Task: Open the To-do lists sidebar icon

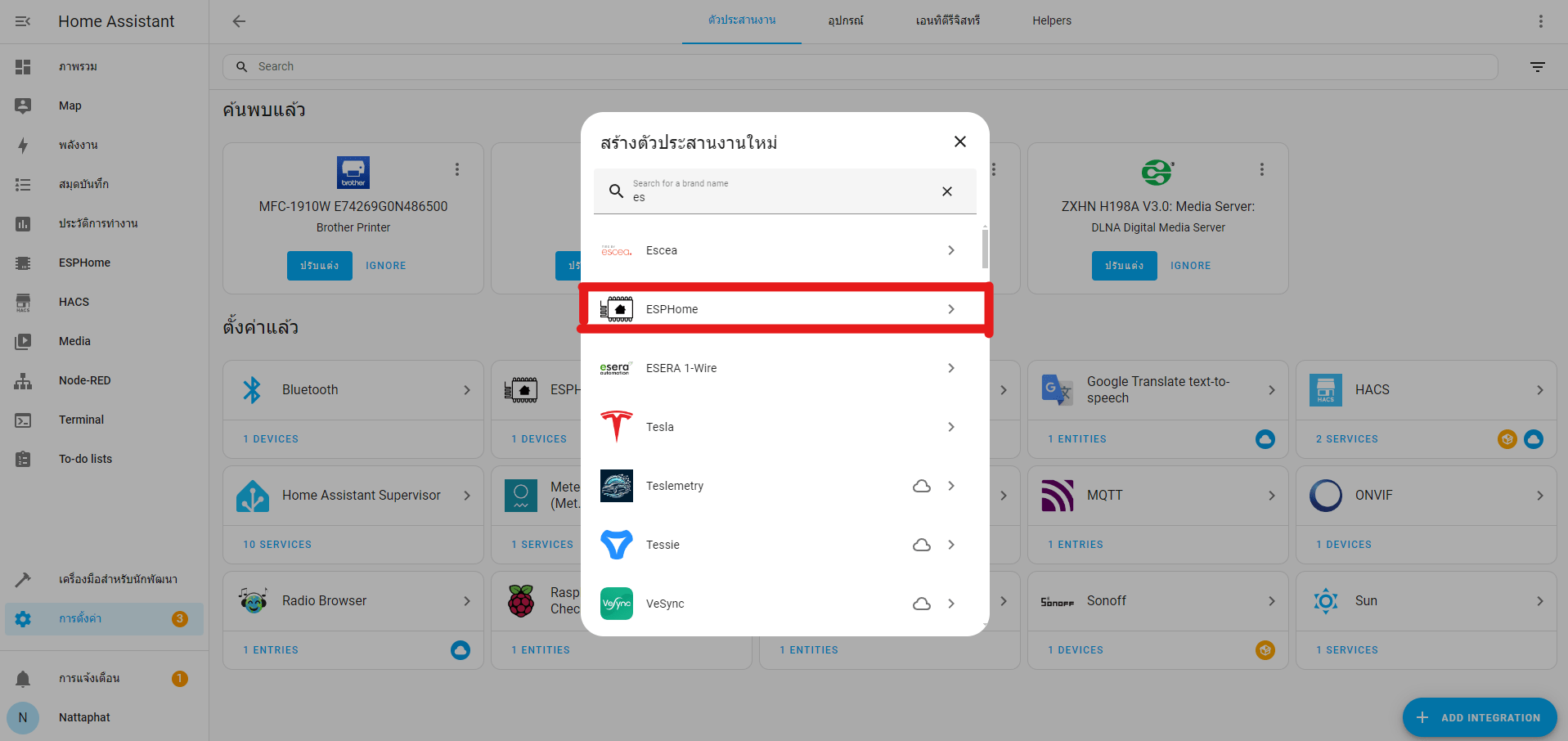Action: (x=23, y=459)
